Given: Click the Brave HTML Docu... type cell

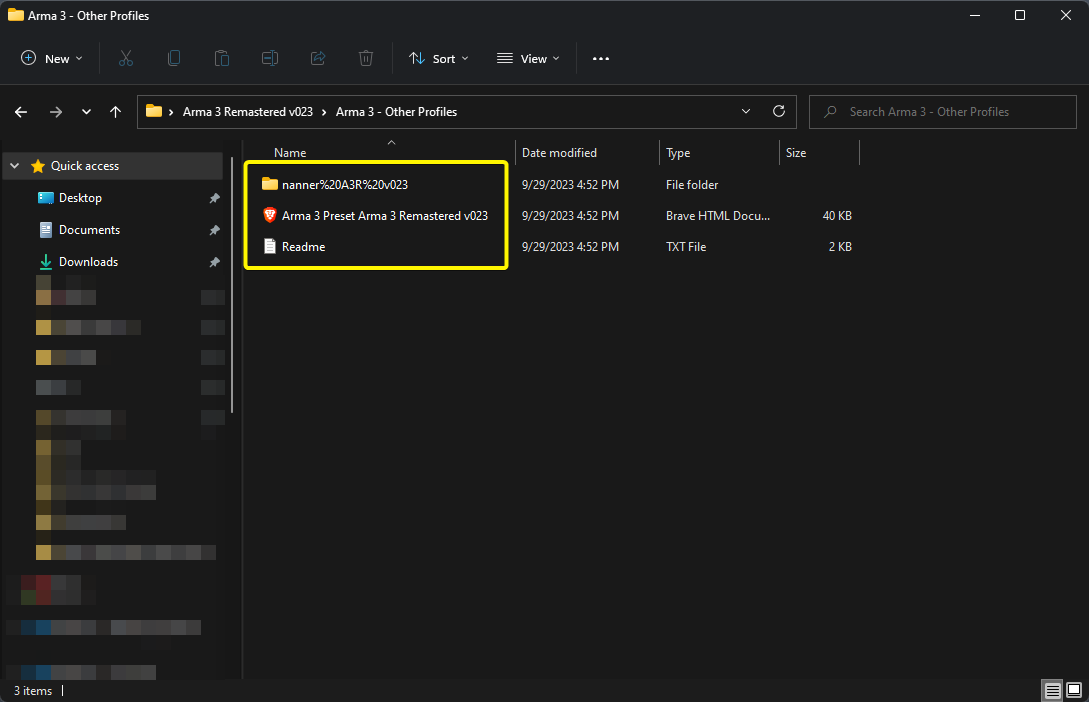Looking at the screenshot, I should click(717, 216).
